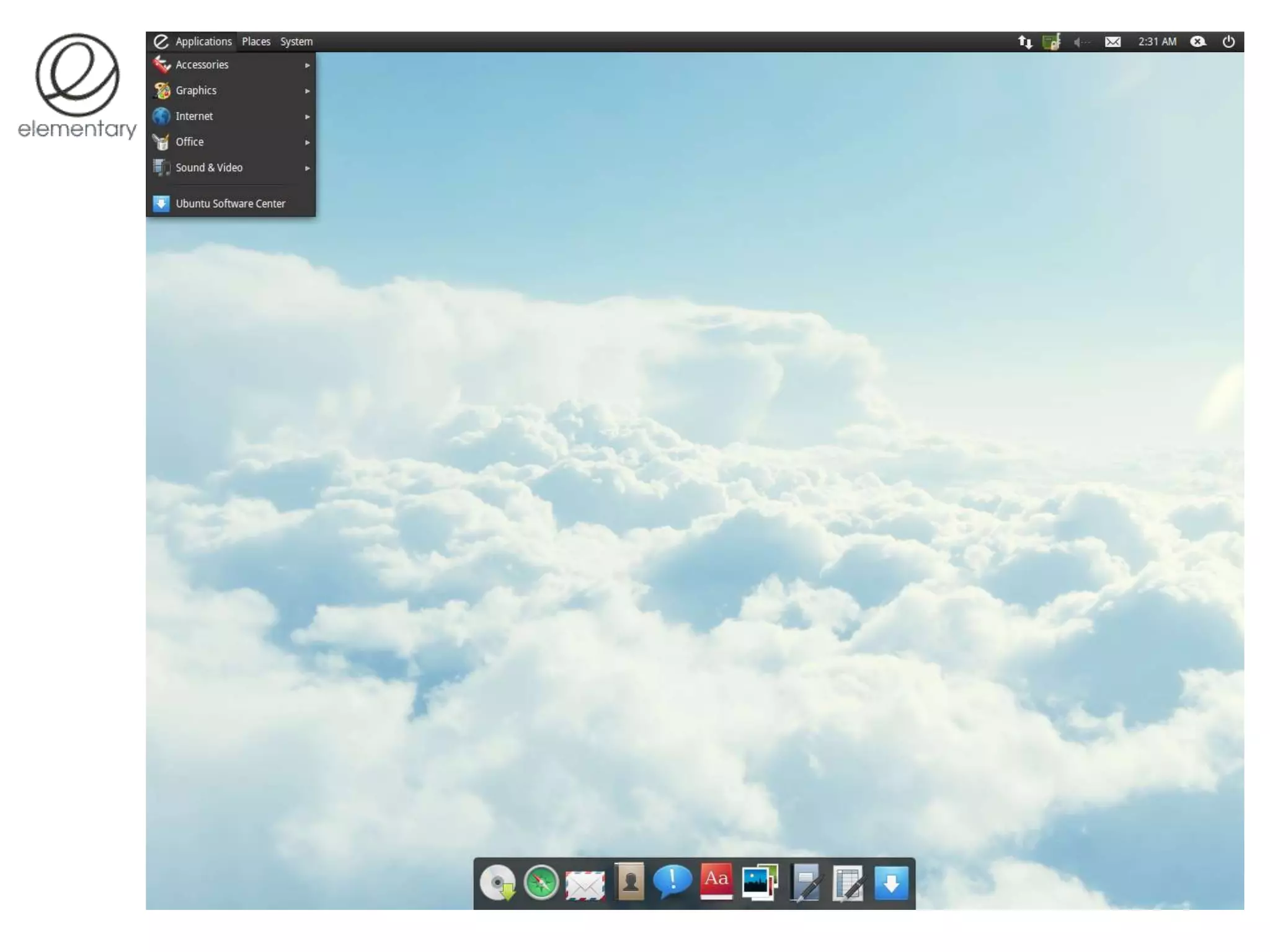The height and width of the screenshot is (952, 1270).
Task: Launch the document writer dock icon
Action: click(806, 882)
